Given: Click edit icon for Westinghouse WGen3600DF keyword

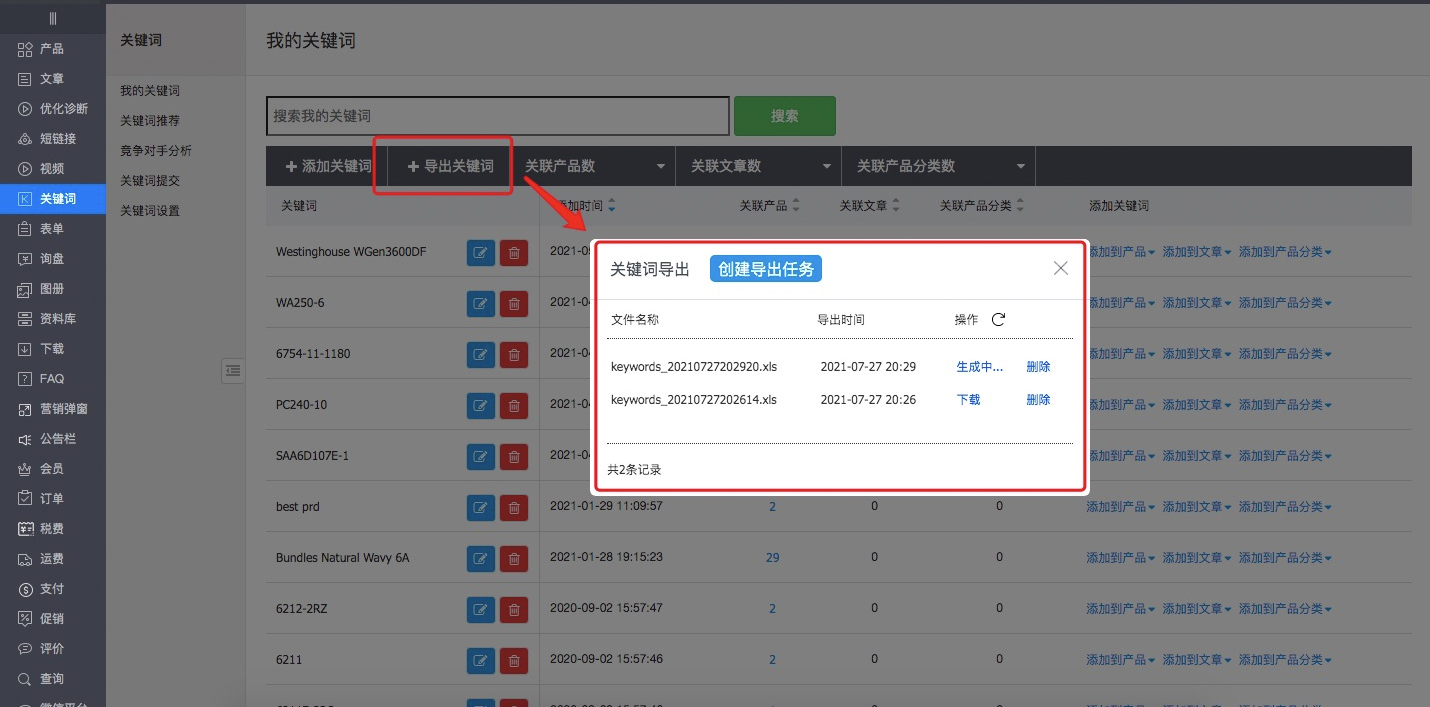Looking at the screenshot, I should coord(481,253).
